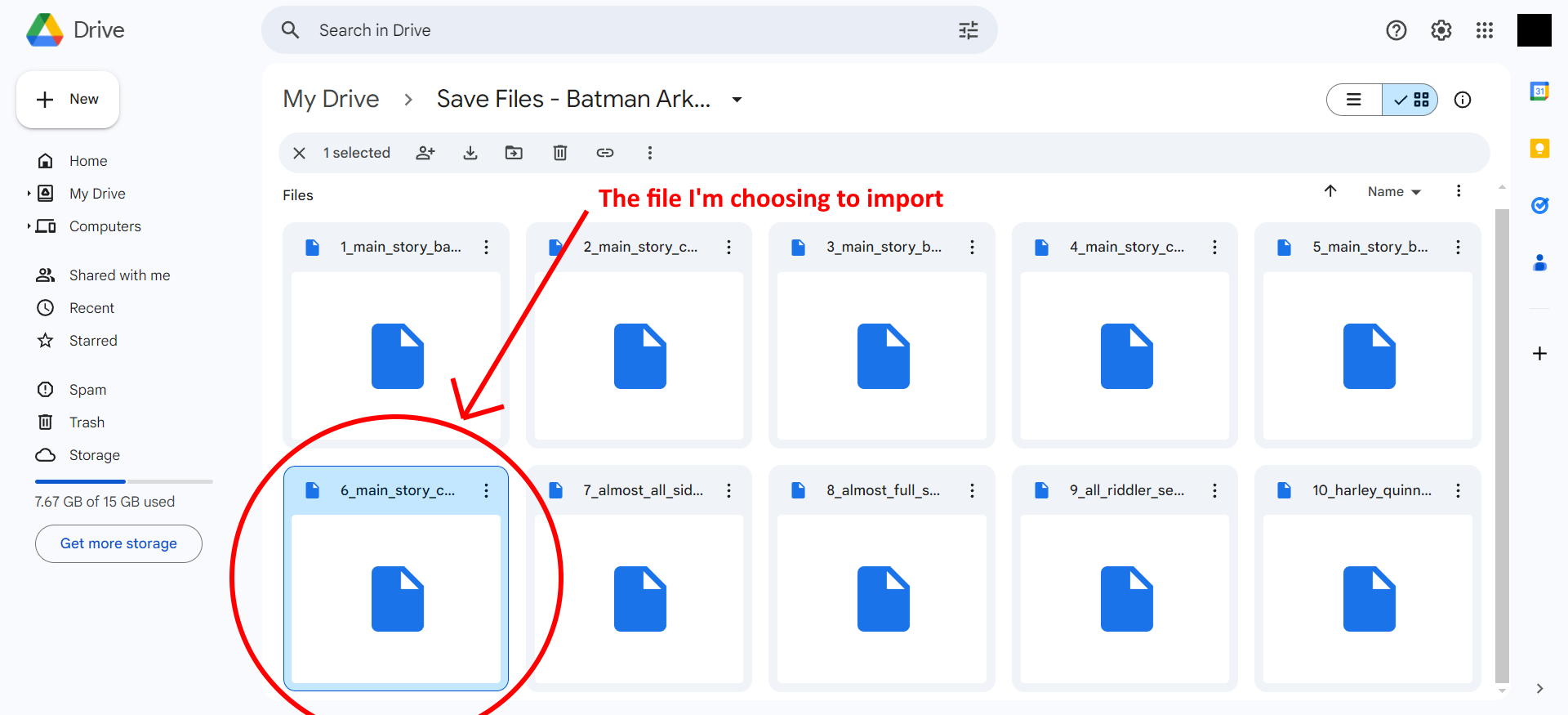The image size is (1568, 715).
Task: Click the 1_main_story_ba file name
Action: [x=400, y=247]
